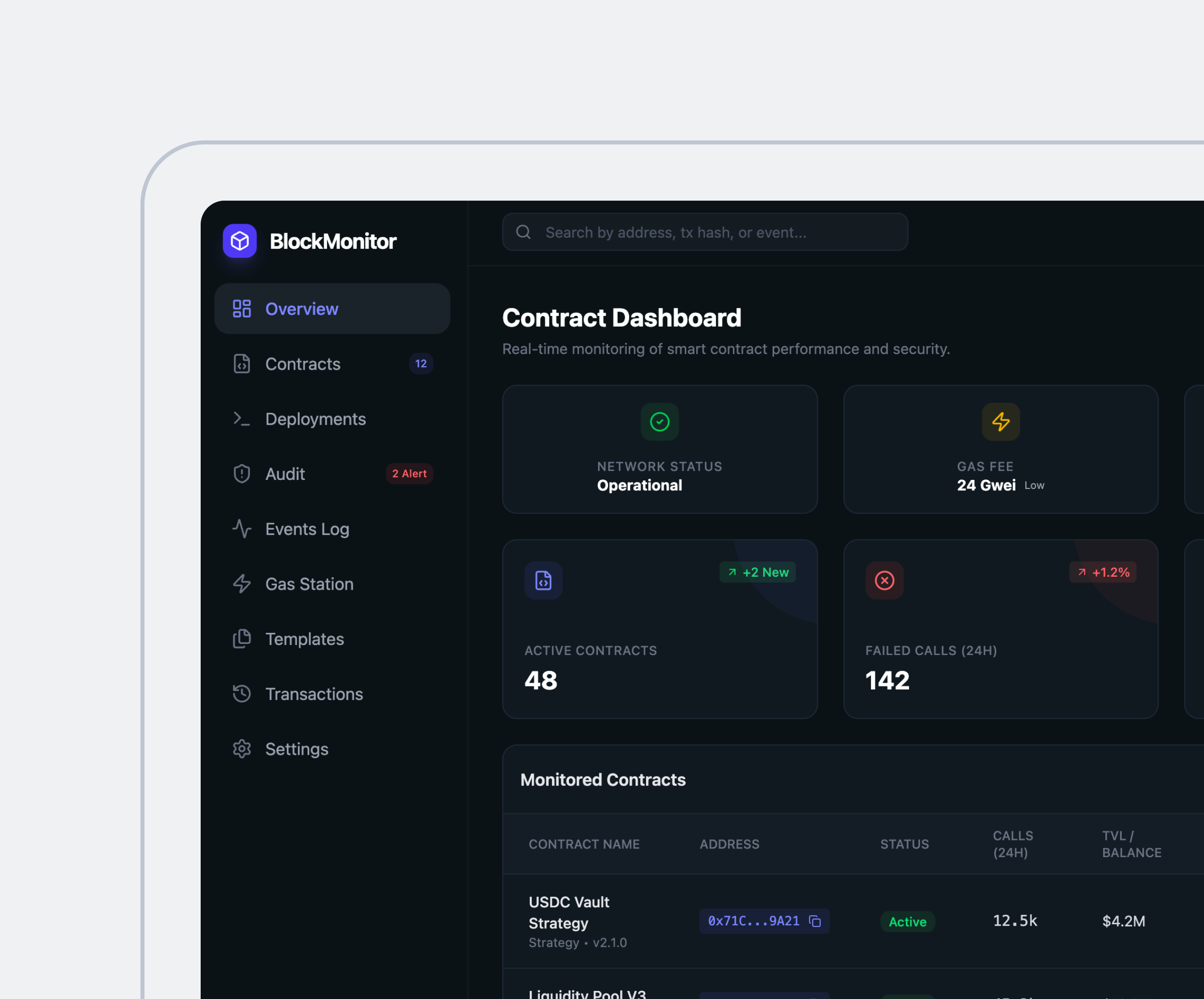Click the 0x71C...9A21 address chip
Viewport: 1204px width, 999px height.
[754, 921]
